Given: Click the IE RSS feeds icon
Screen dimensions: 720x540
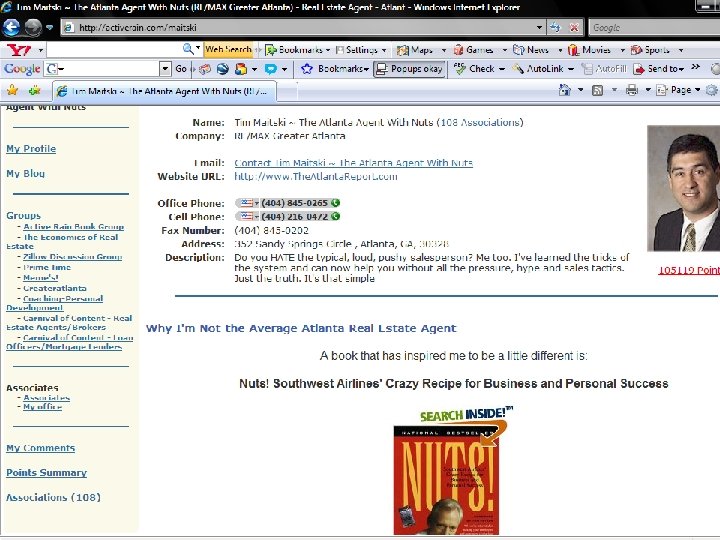Looking at the screenshot, I should pyautogui.click(x=597, y=90).
